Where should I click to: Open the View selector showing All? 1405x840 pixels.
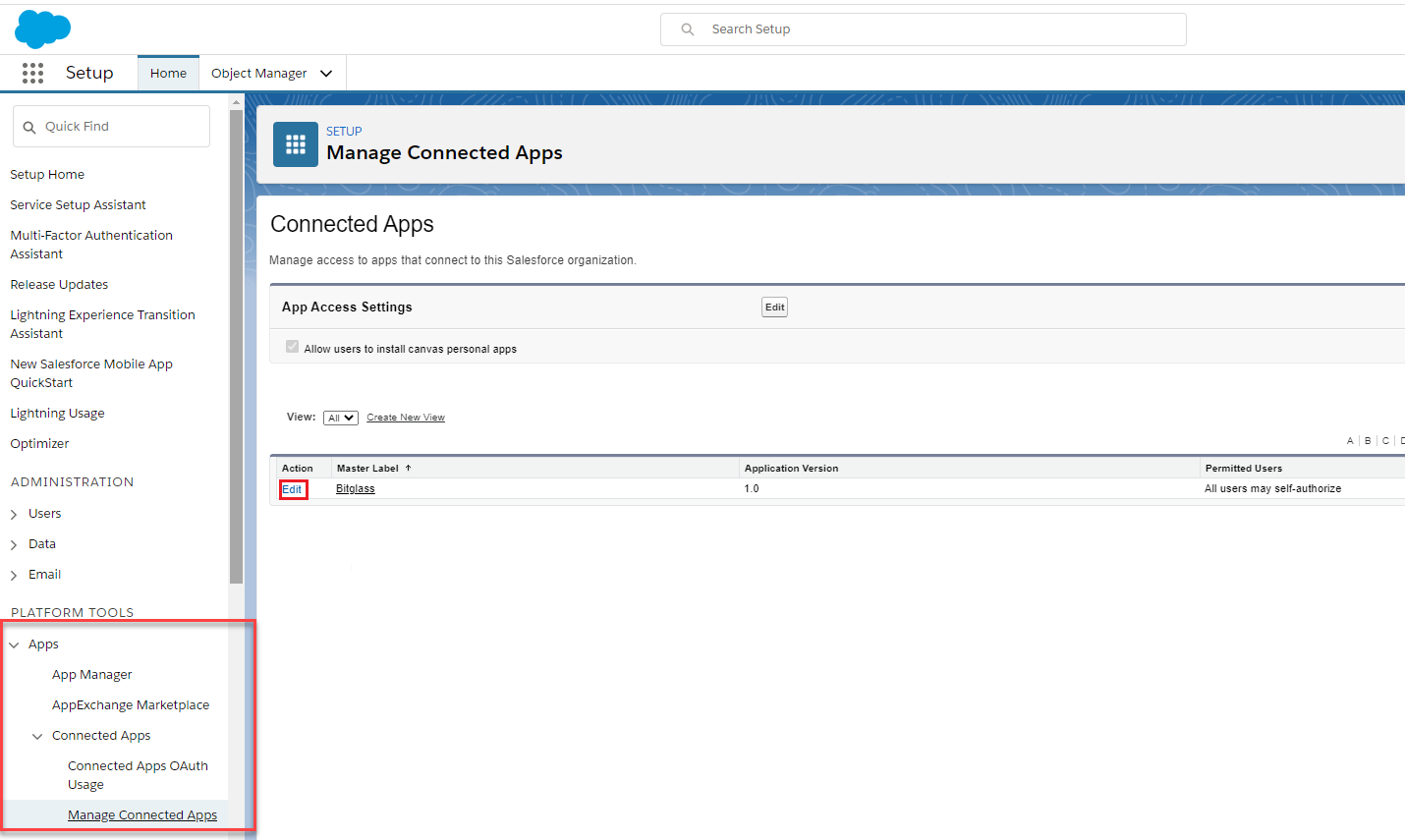340,417
